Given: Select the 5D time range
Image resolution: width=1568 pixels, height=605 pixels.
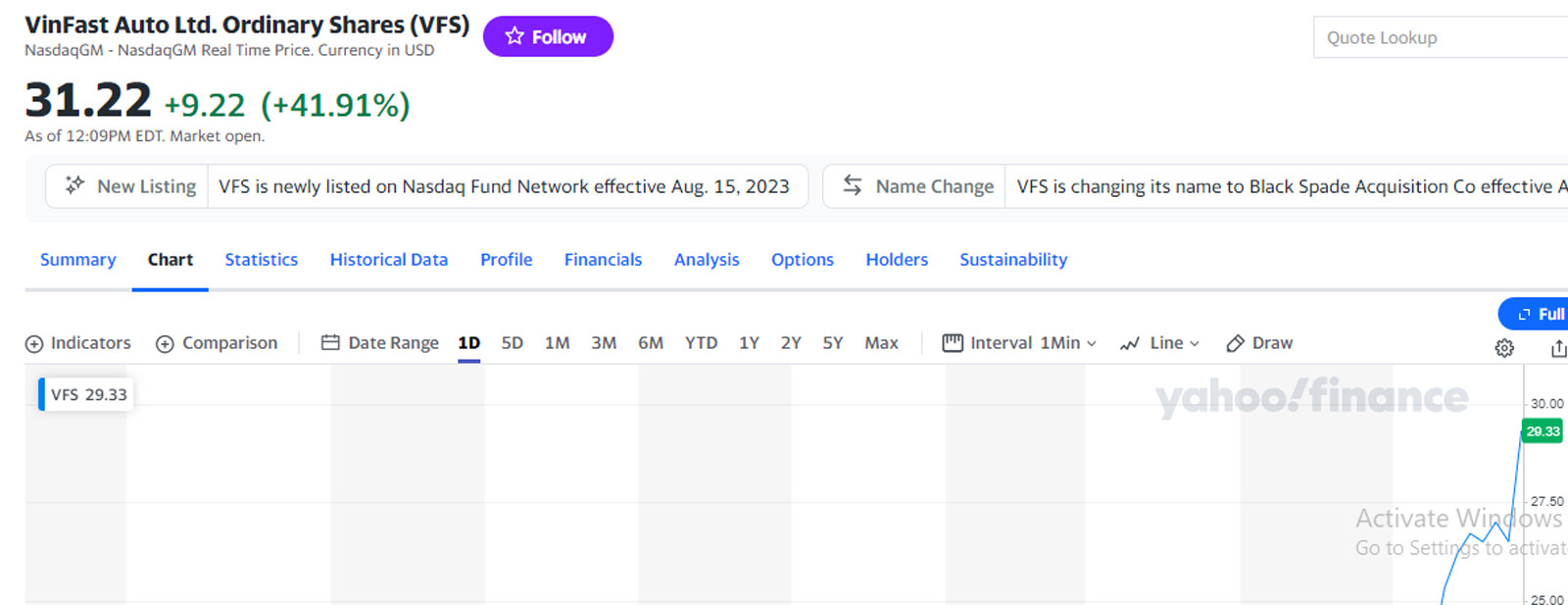Looking at the screenshot, I should point(512,343).
